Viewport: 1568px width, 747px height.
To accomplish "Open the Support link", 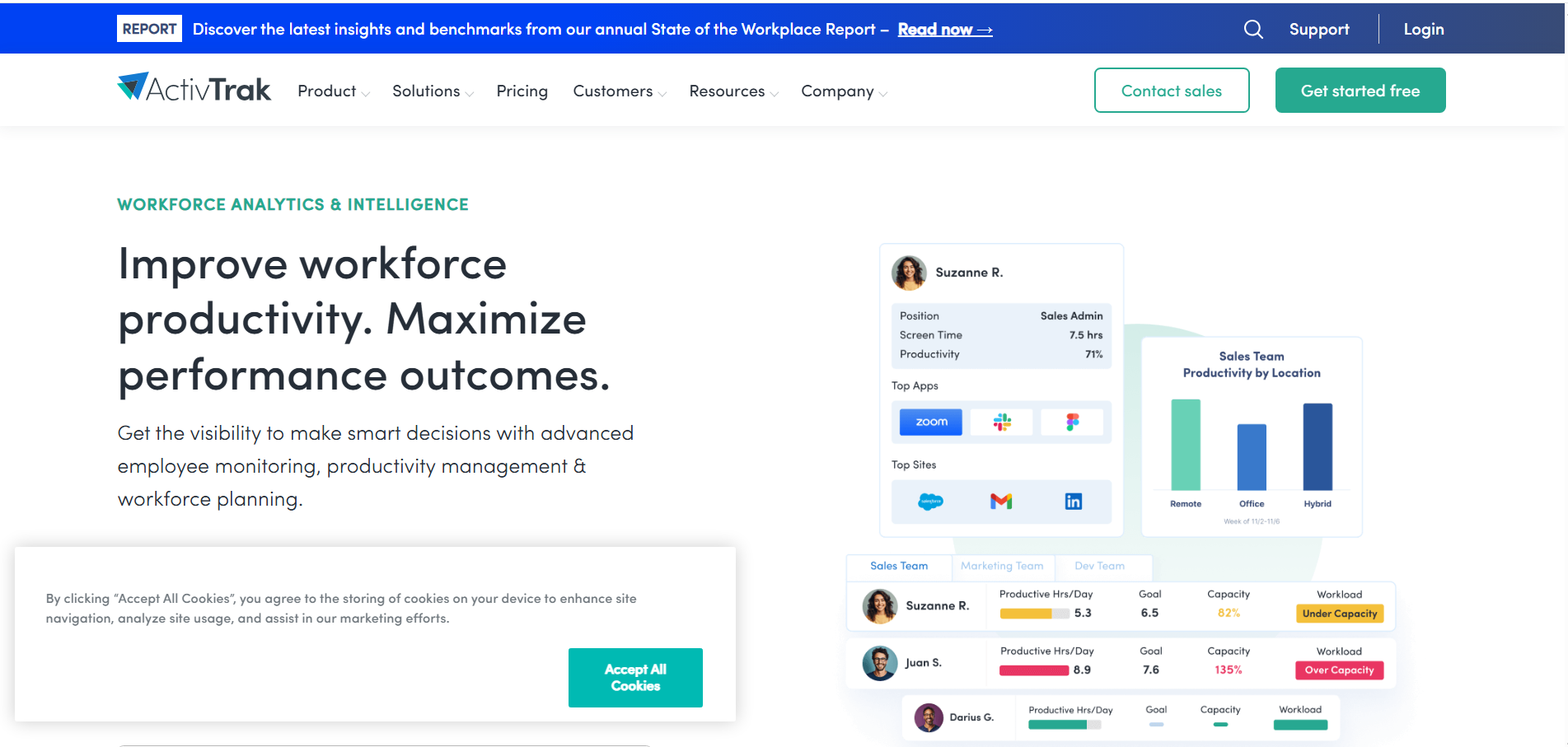I will coord(1318,30).
